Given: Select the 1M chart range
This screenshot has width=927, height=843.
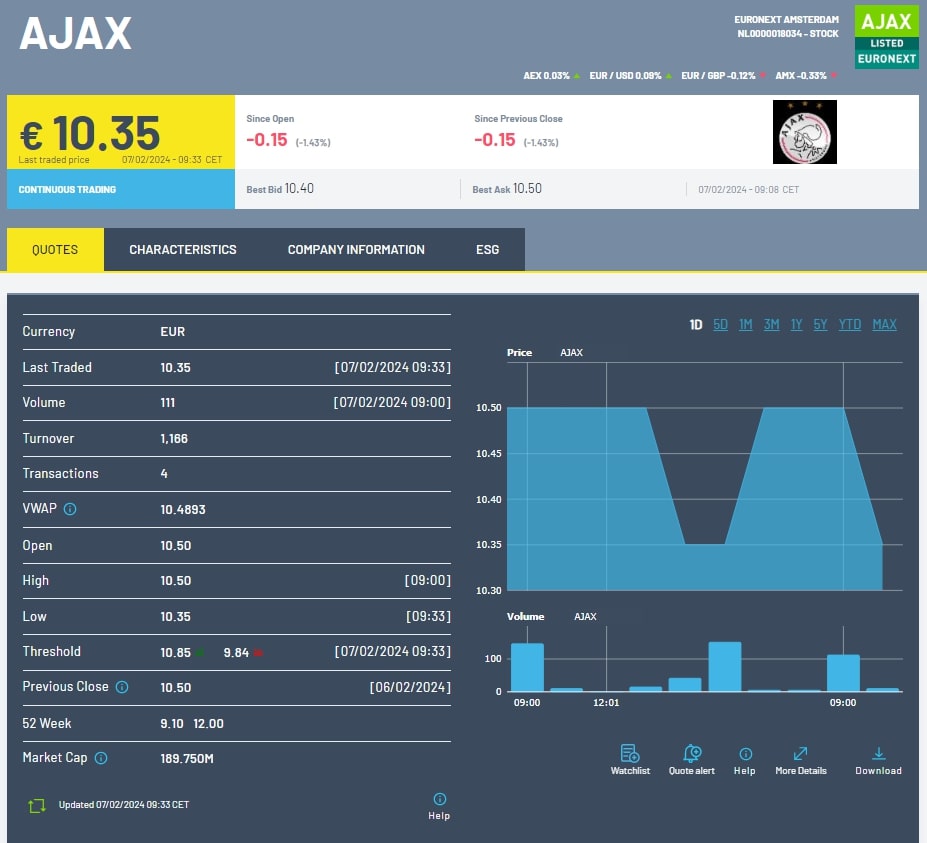Looking at the screenshot, I should pos(746,325).
